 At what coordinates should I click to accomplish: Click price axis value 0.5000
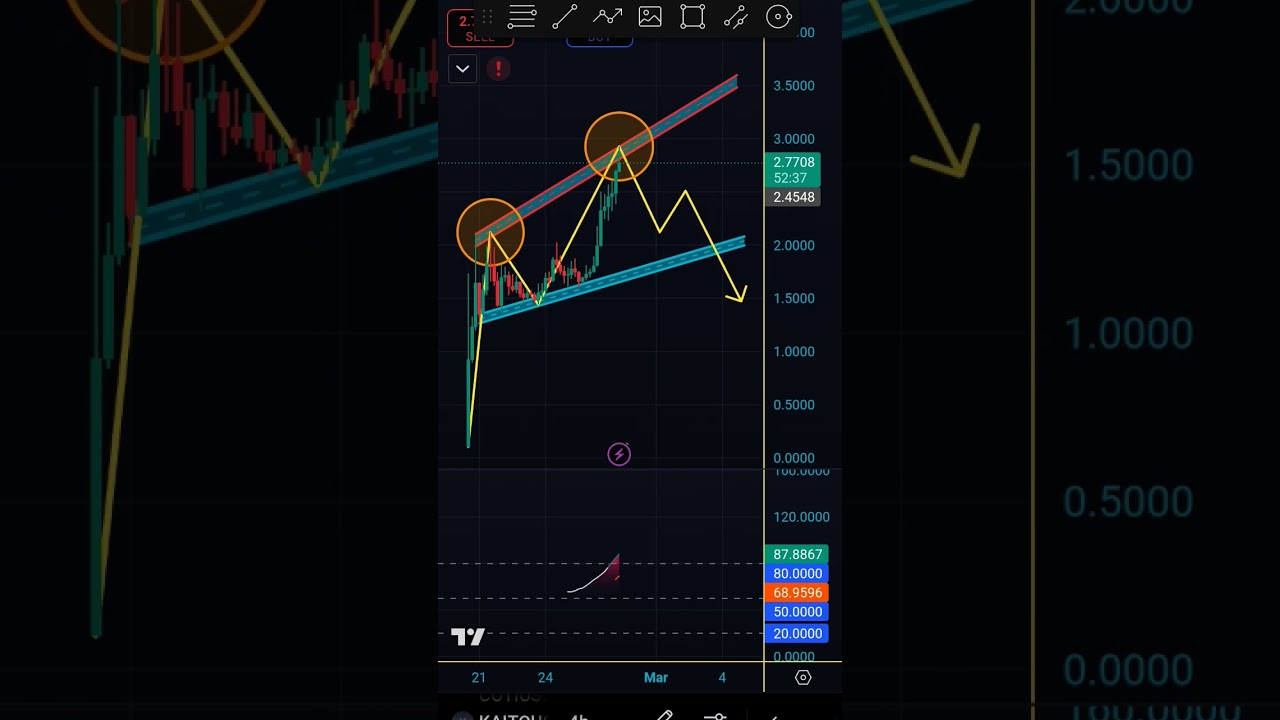(794, 405)
